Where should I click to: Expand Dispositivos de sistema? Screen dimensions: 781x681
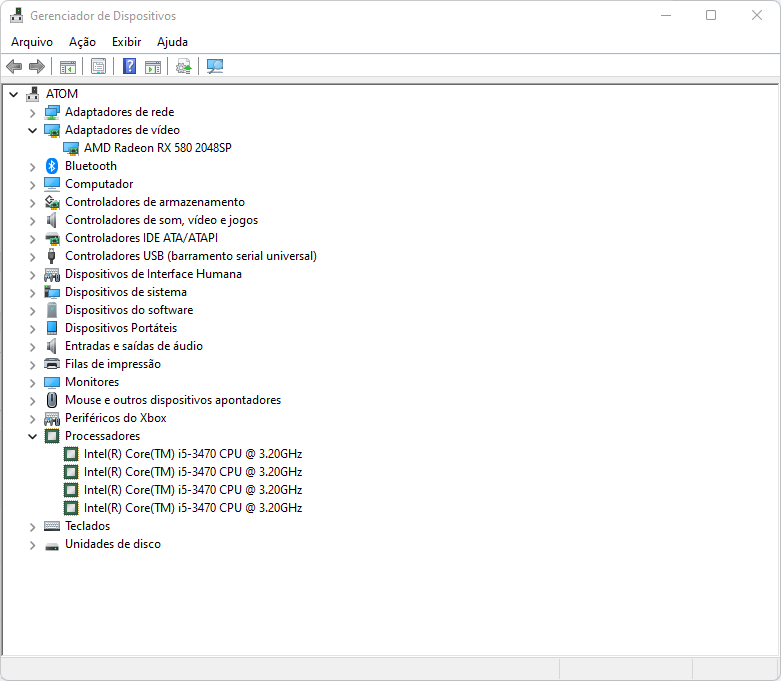click(x=32, y=292)
